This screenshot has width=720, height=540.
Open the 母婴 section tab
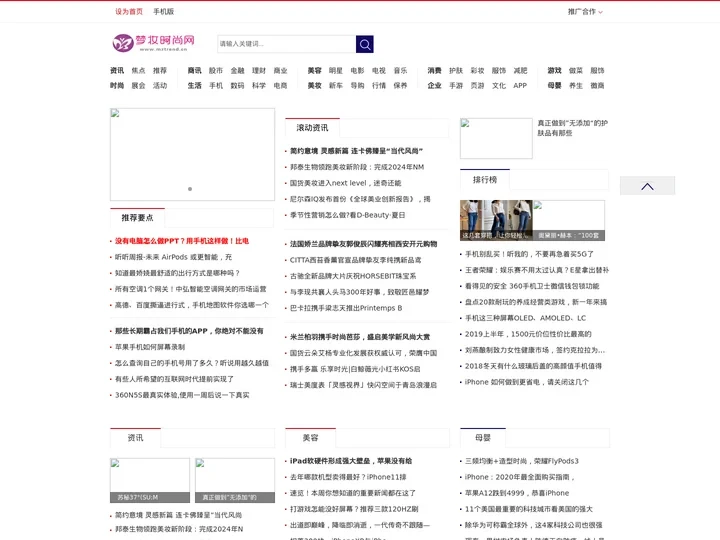[483, 438]
